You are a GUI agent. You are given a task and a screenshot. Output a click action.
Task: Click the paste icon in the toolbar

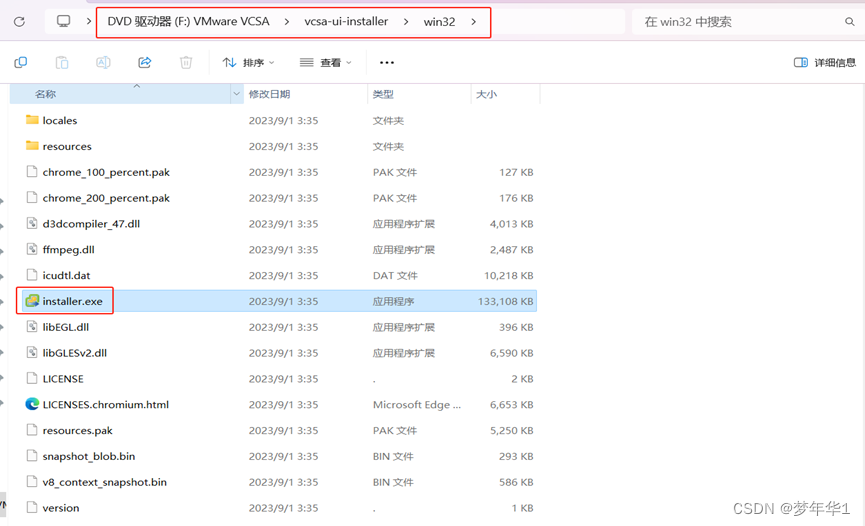tap(62, 62)
